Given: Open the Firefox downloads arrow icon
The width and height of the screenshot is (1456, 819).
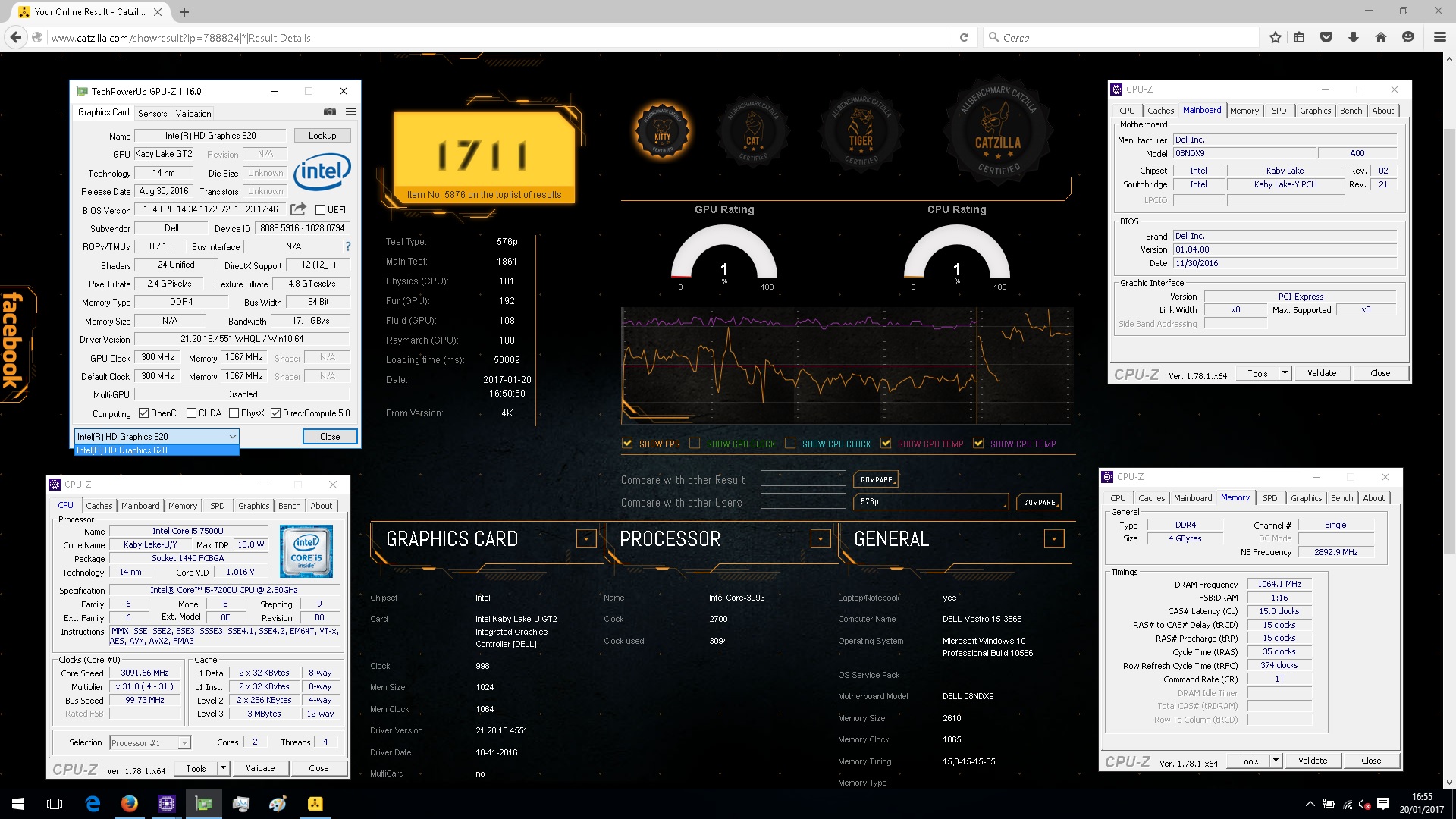Looking at the screenshot, I should pyautogui.click(x=1354, y=37).
